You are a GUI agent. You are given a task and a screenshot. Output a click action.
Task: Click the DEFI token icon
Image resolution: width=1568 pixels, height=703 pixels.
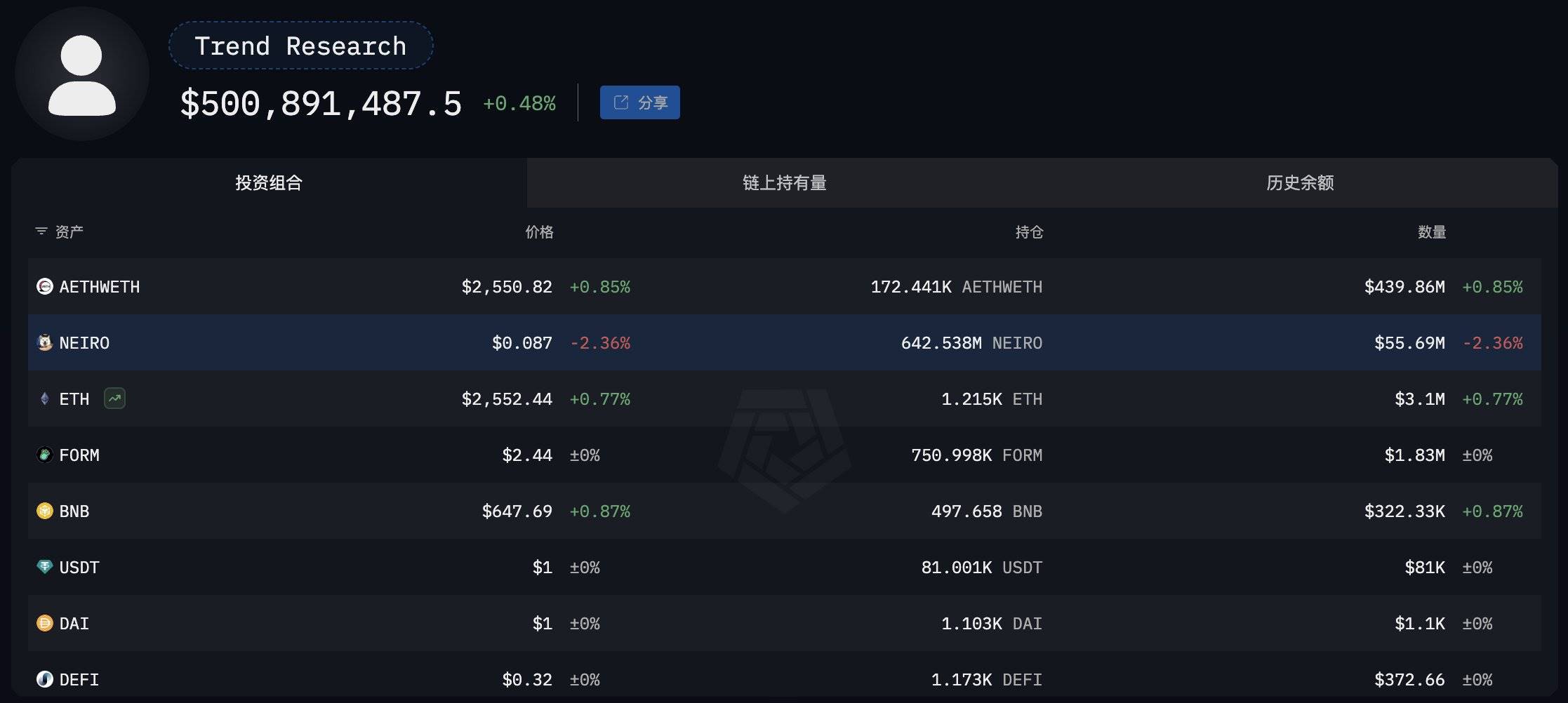pos(44,679)
